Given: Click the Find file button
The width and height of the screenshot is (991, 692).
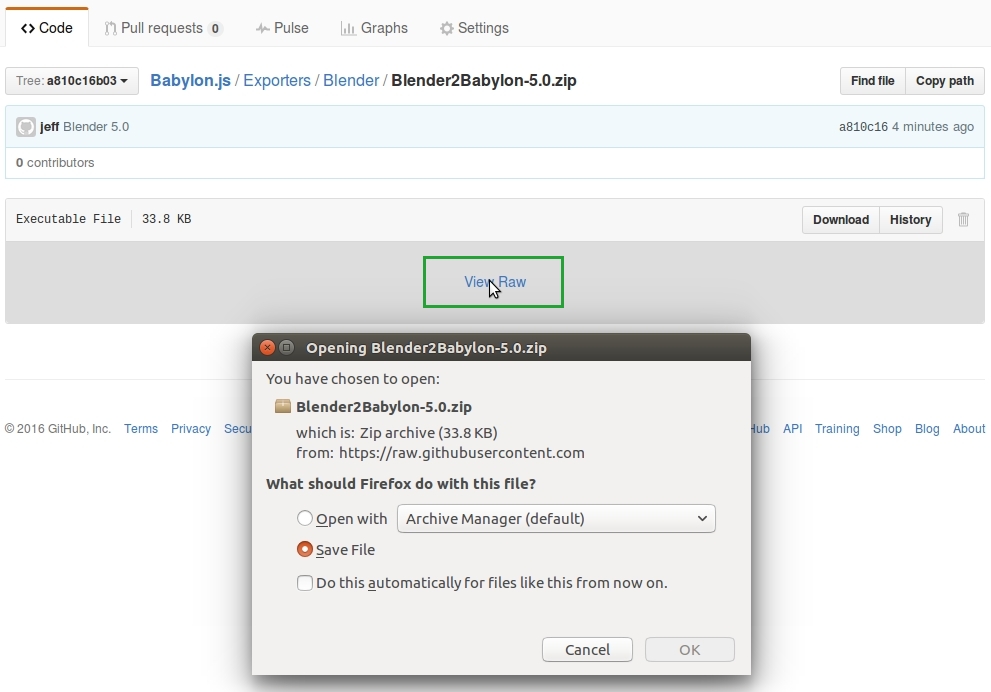Looking at the screenshot, I should coord(872,81).
